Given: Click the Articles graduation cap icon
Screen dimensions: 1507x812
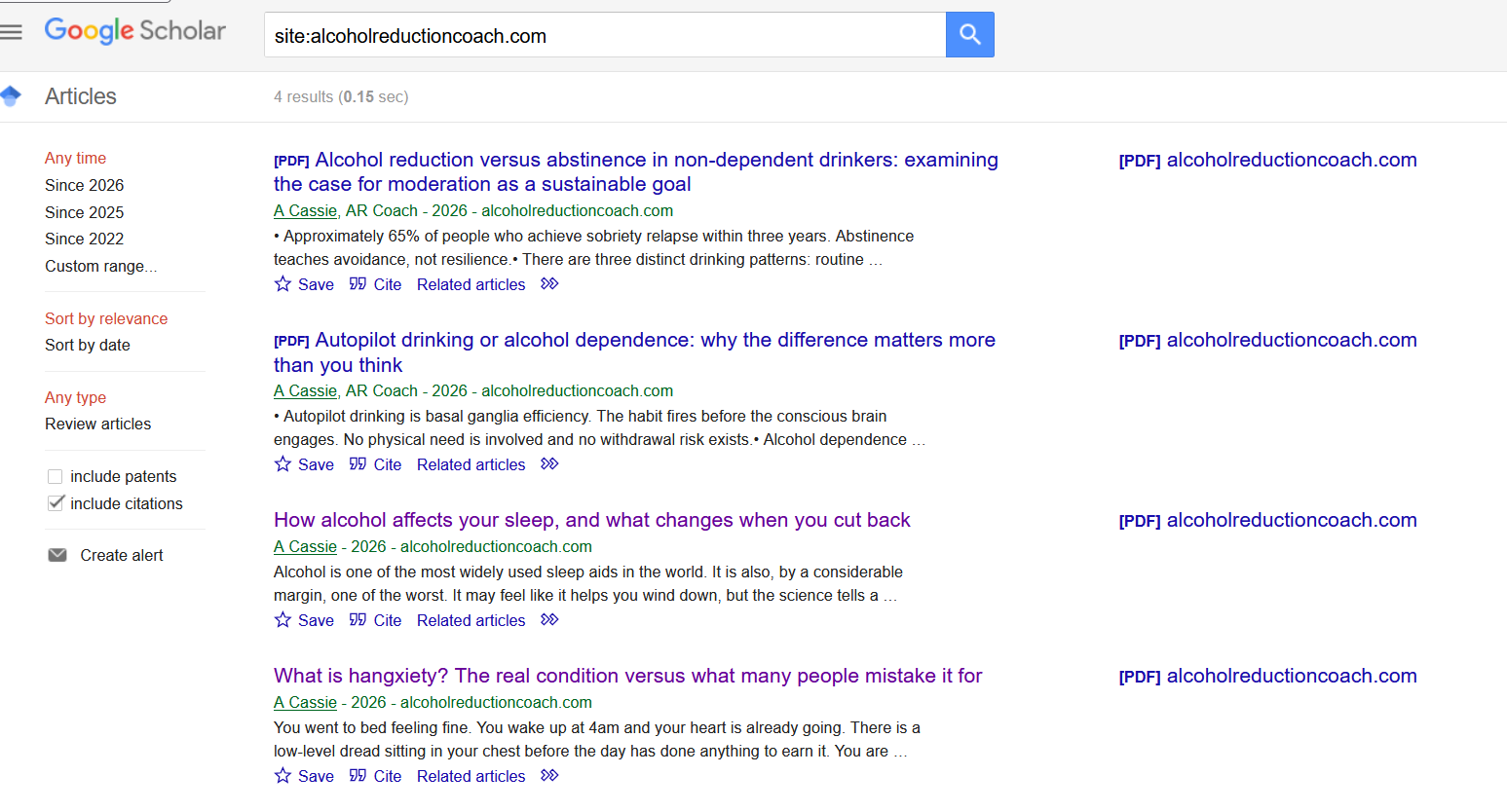Looking at the screenshot, I should 11,95.
